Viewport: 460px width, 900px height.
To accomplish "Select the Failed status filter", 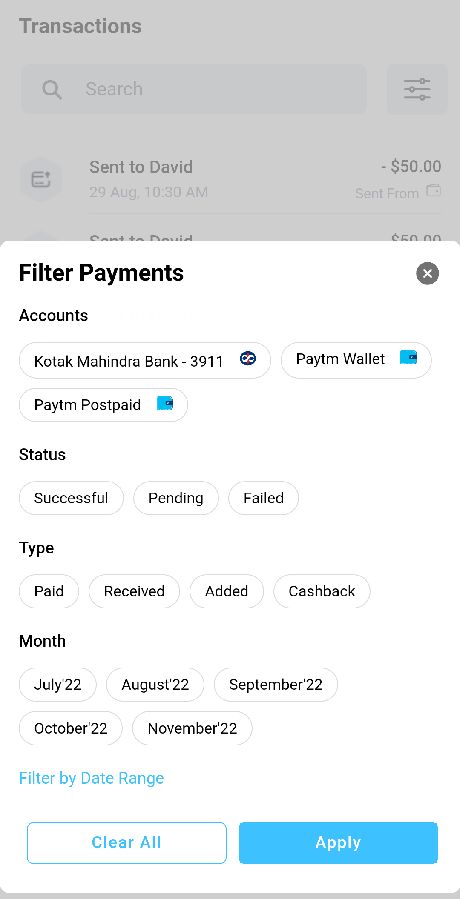I will tap(264, 498).
